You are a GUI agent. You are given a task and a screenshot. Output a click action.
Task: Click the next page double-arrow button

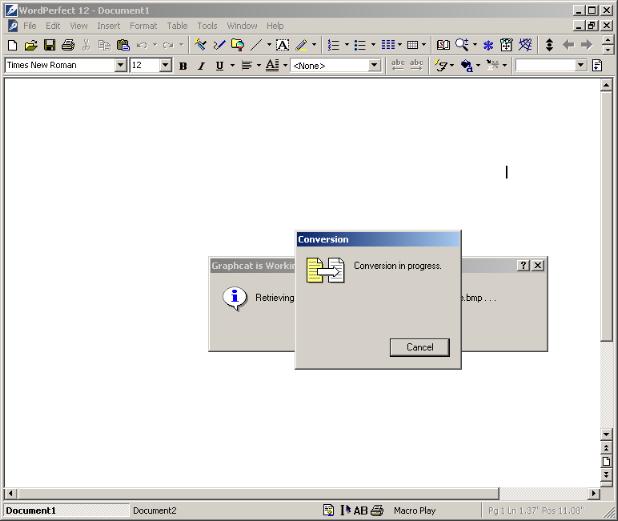click(606, 474)
